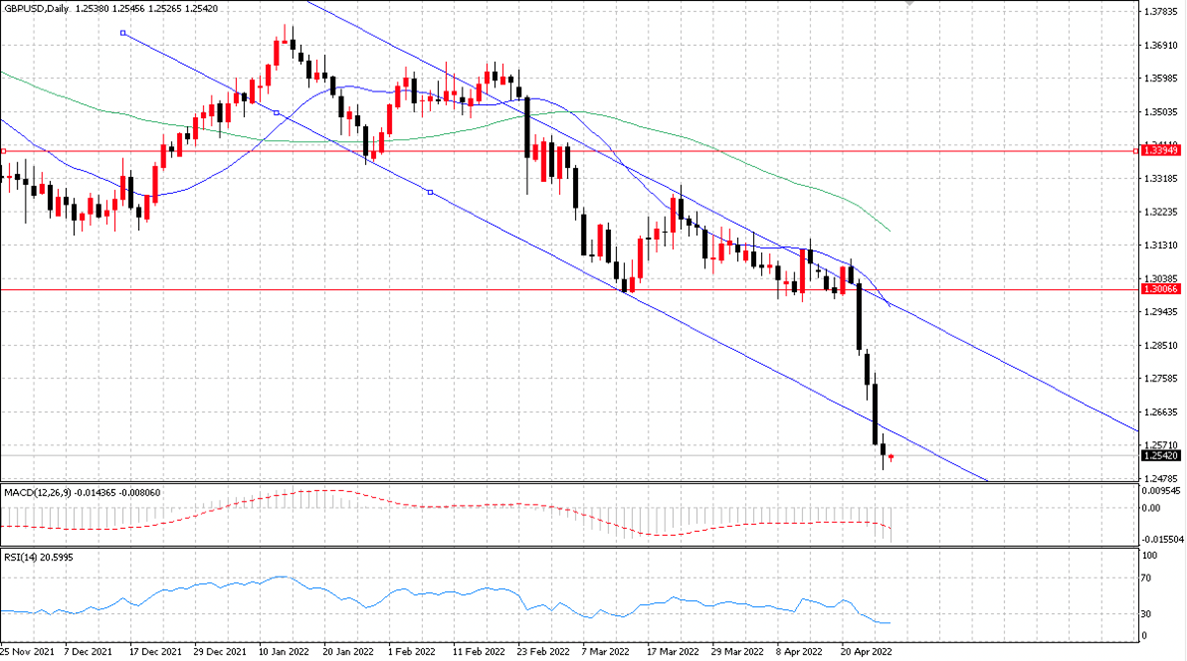Click the 23 Feb 2022 date on the time axis
Image resolution: width=1187 pixels, height=661 pixels.
tap(543, 651)
